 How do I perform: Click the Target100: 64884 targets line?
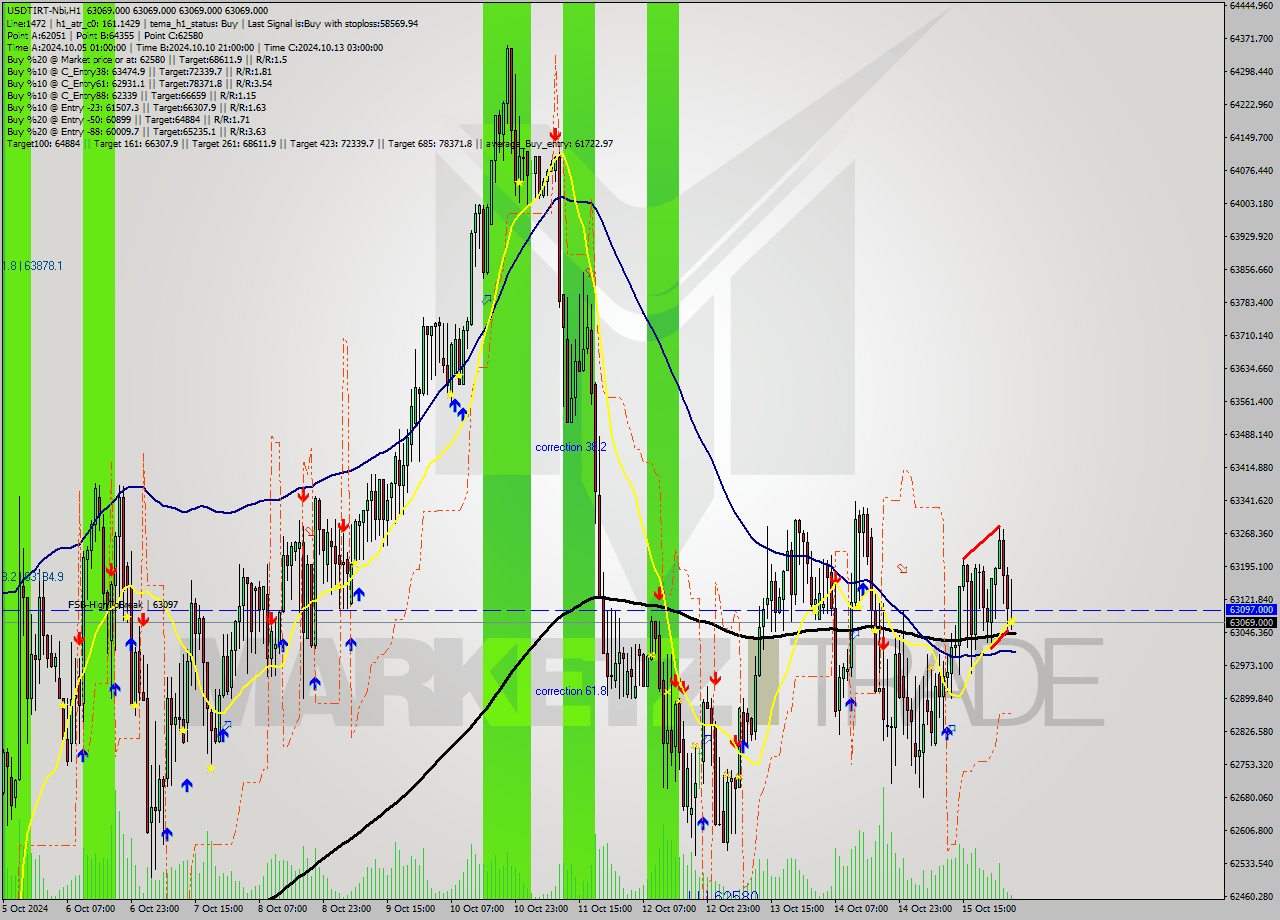(310, 144)
